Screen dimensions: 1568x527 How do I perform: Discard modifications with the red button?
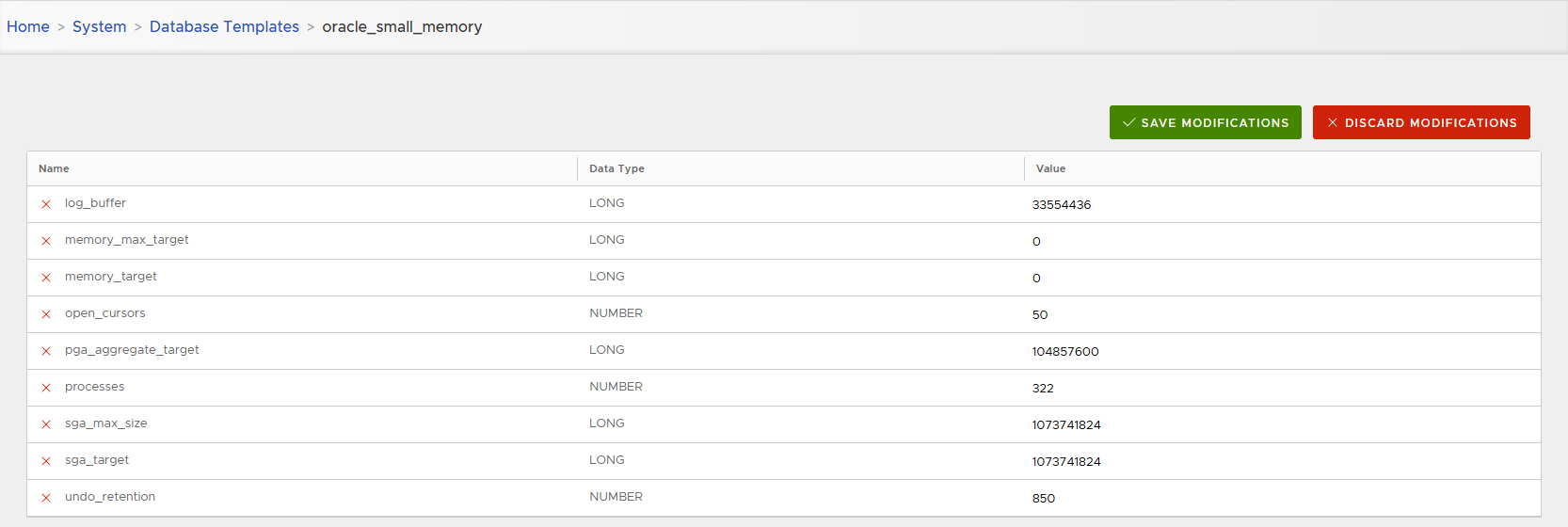tap(1421, 122)
